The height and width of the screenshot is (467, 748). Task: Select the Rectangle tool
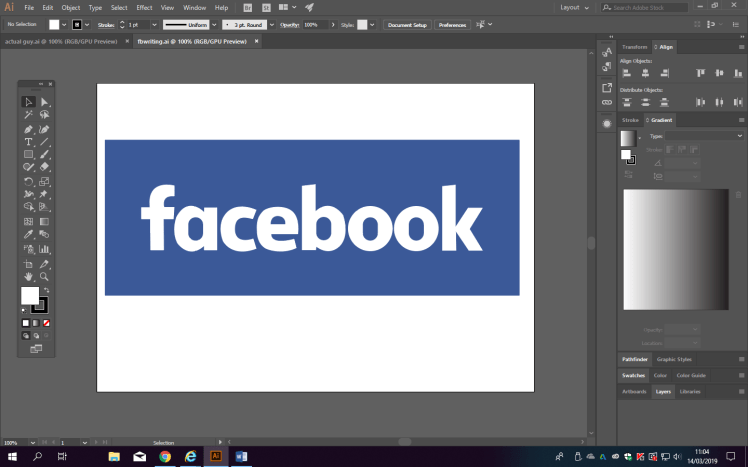(28, 154)
